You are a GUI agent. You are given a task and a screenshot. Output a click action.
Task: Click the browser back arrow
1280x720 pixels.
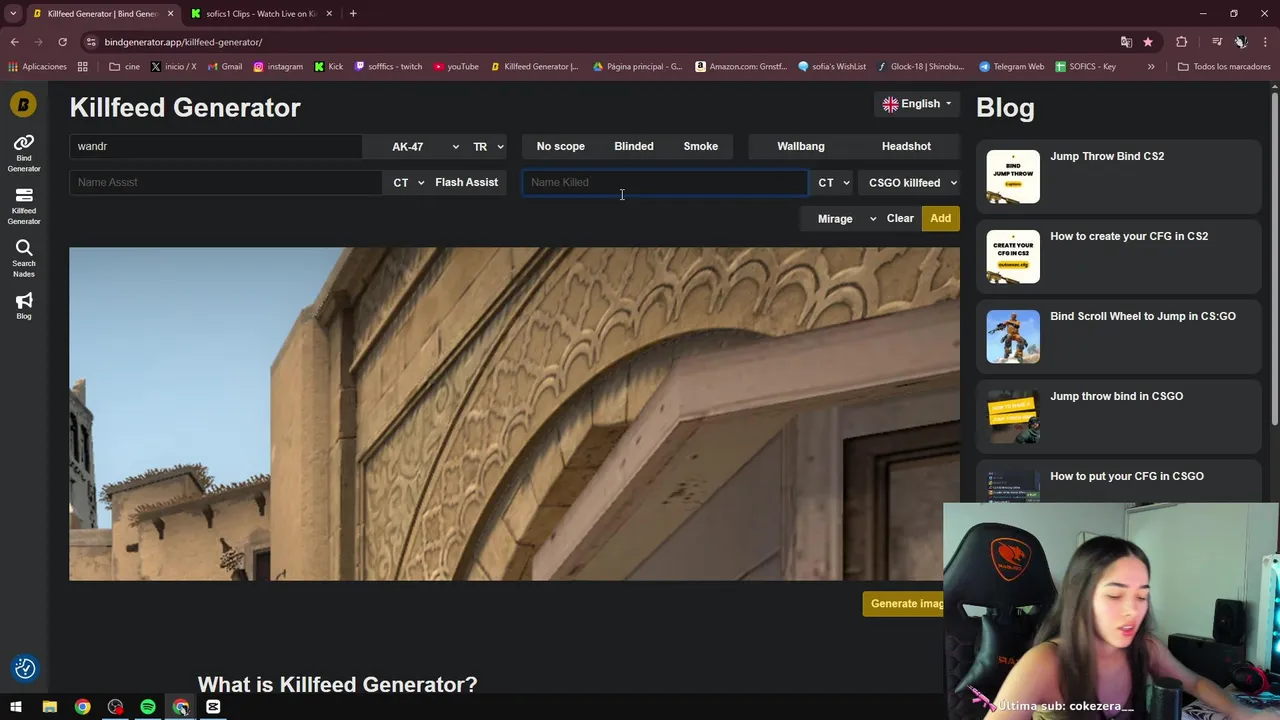point(15,42)
